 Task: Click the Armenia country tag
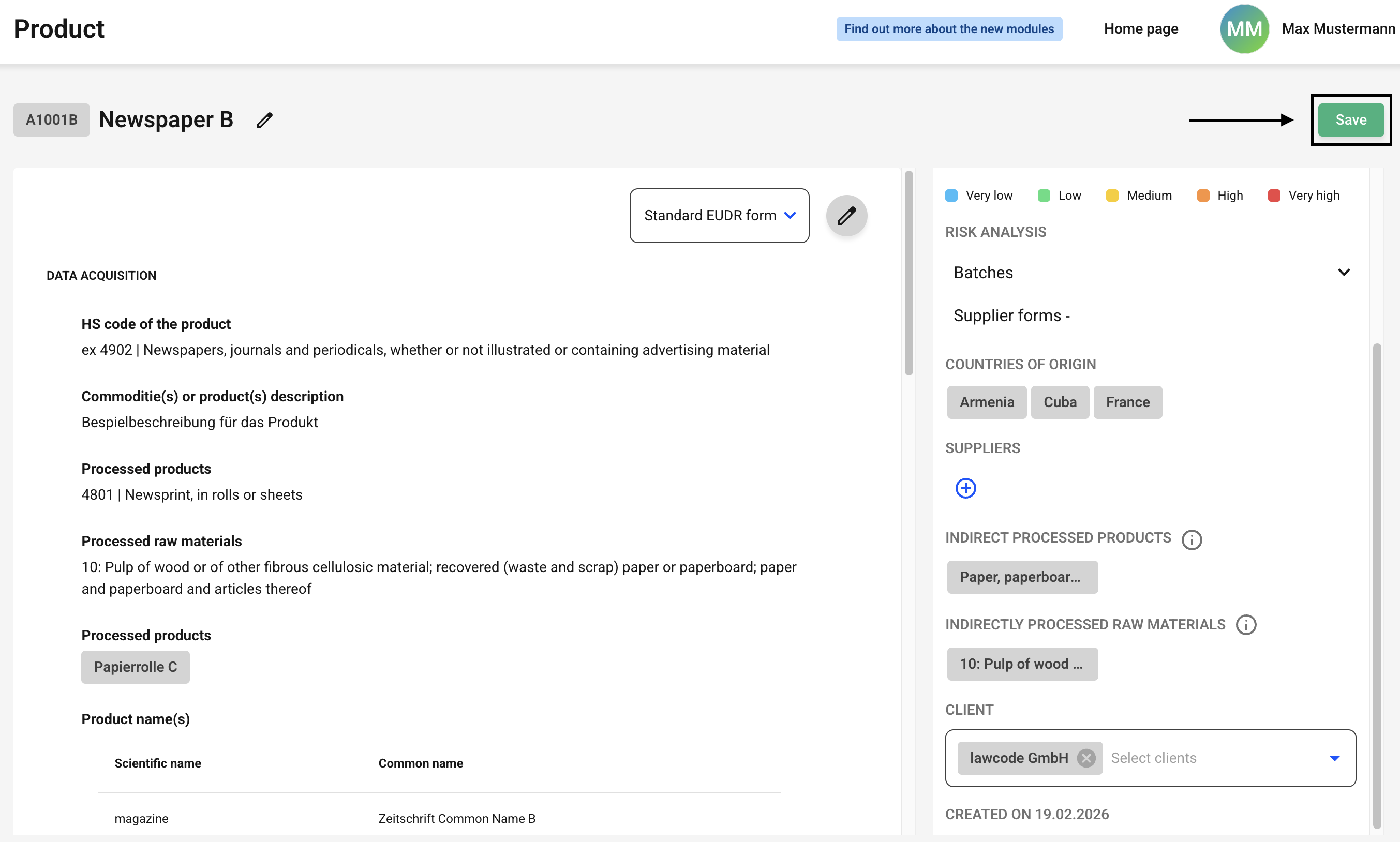pyautogui.click(x=986, y=402)
